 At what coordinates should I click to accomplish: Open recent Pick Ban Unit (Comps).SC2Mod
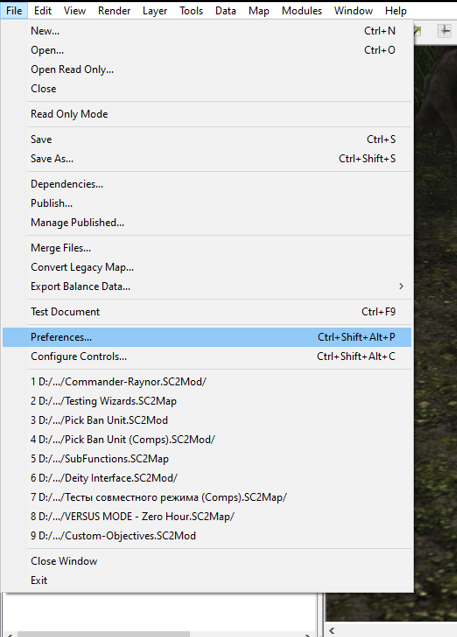tap(207, 440)
